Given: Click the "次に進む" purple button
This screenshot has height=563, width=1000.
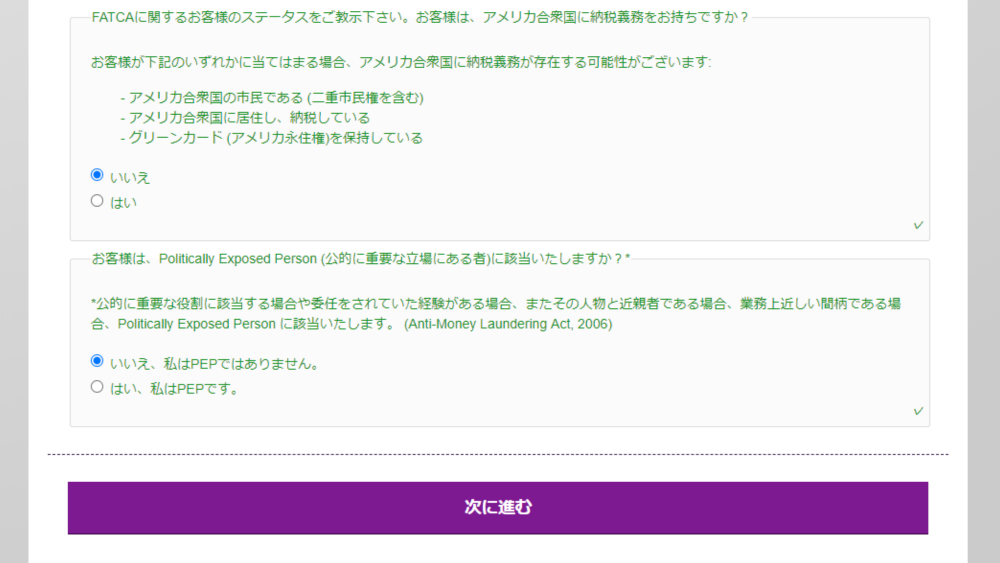Looking at the screenshot, I should (498, 508).
